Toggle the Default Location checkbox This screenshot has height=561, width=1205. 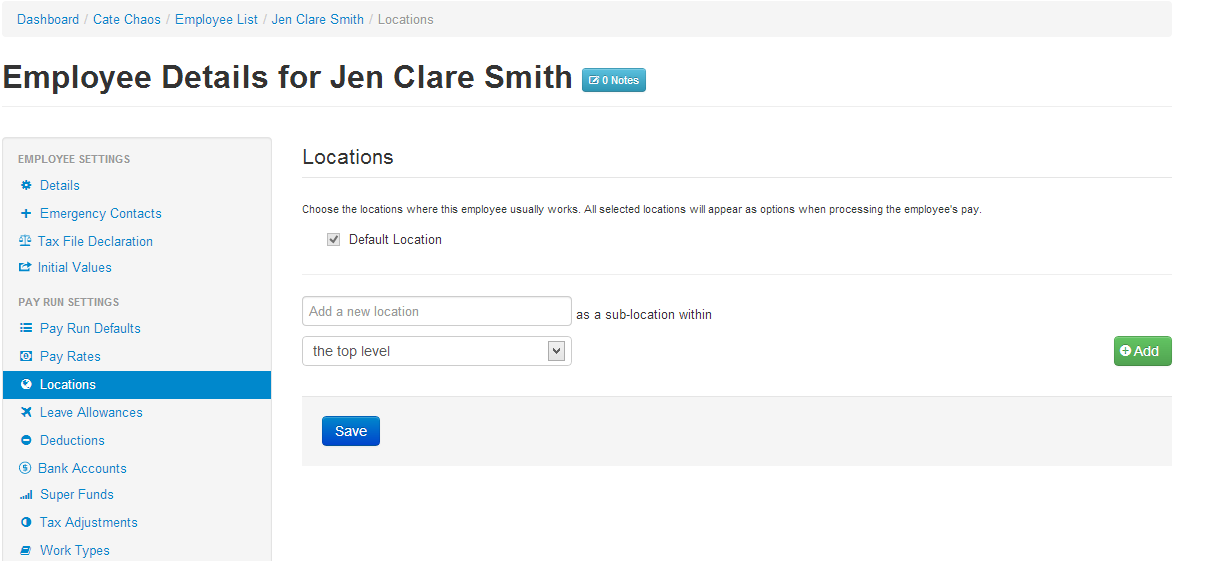(334, 240)
